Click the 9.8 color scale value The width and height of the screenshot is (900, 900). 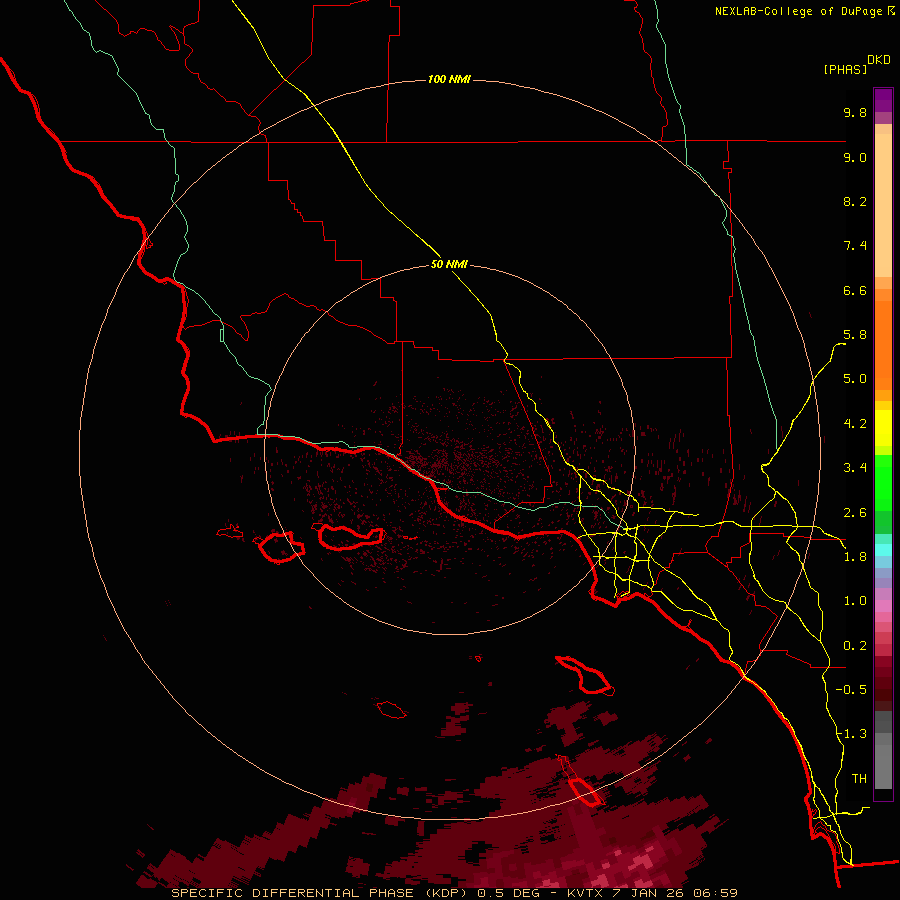coord(855,112)
